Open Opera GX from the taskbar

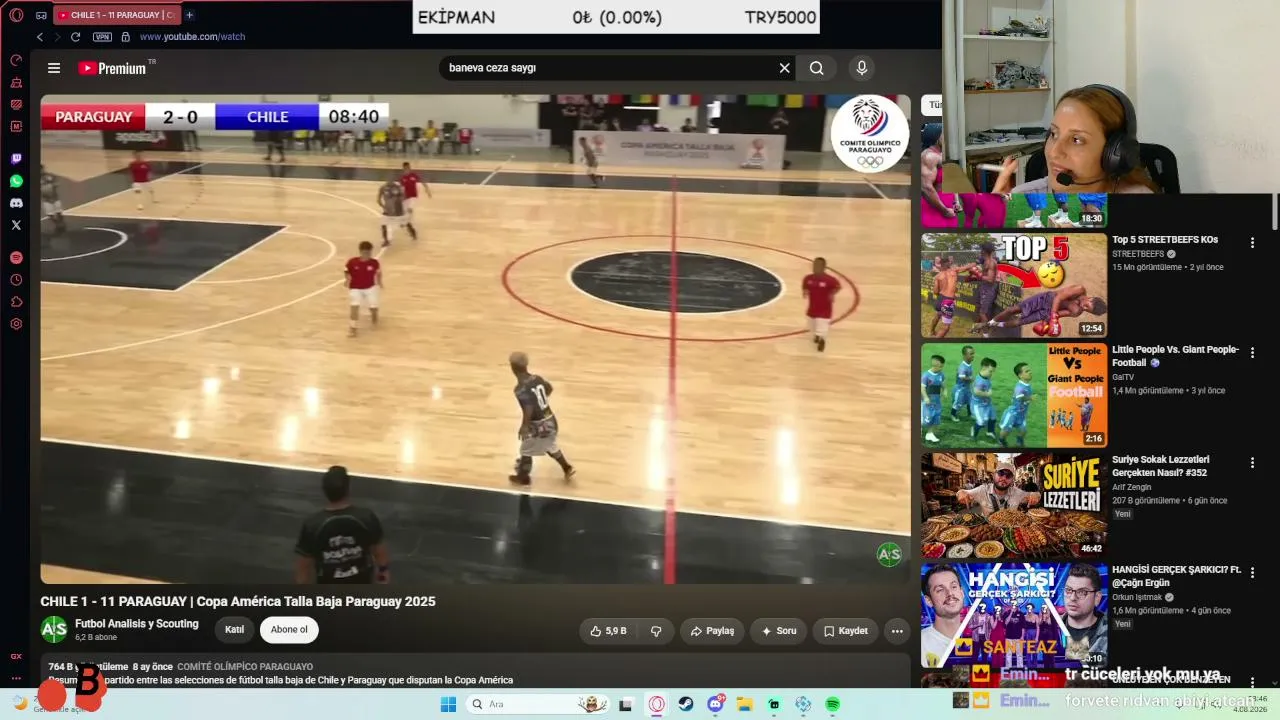tap(657, 704)
